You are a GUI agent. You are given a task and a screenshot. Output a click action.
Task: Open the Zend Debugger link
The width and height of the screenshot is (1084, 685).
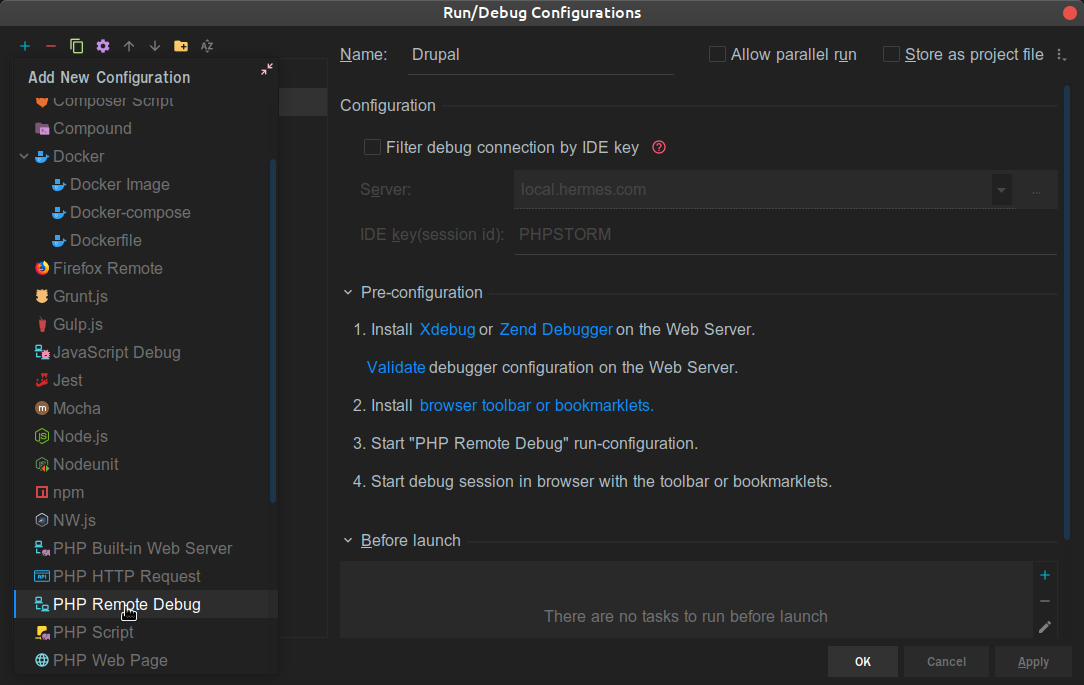pyautogui.click(x=556, y=330)
